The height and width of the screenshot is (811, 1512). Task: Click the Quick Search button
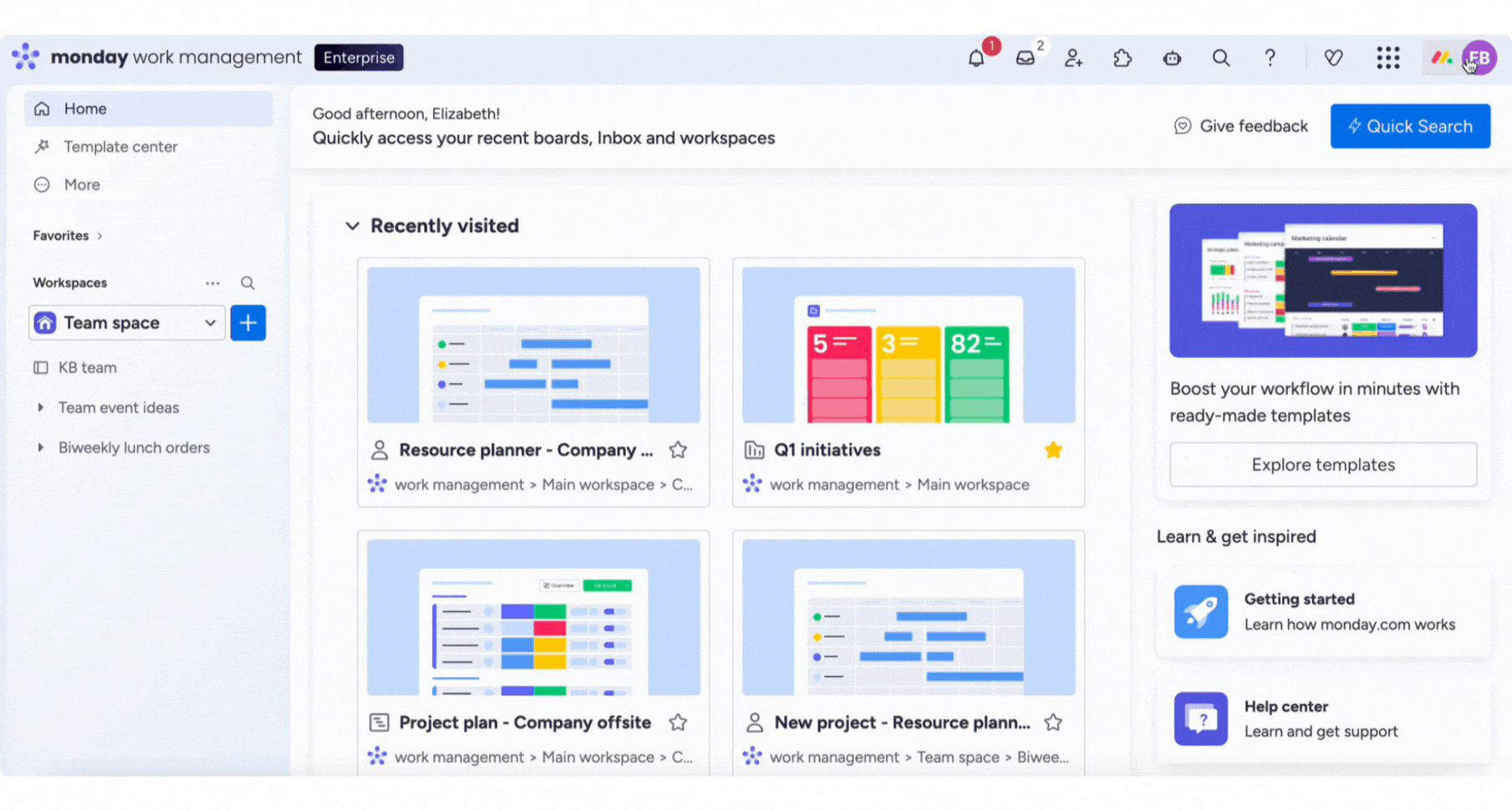(1410, 126)
